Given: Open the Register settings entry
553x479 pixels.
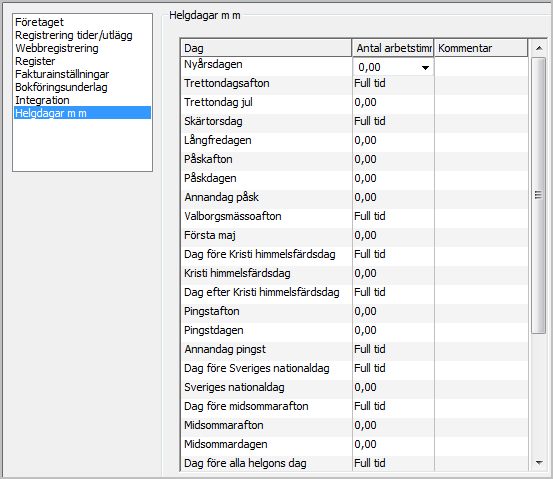Looking at the screenshot, I should (35, 61).
